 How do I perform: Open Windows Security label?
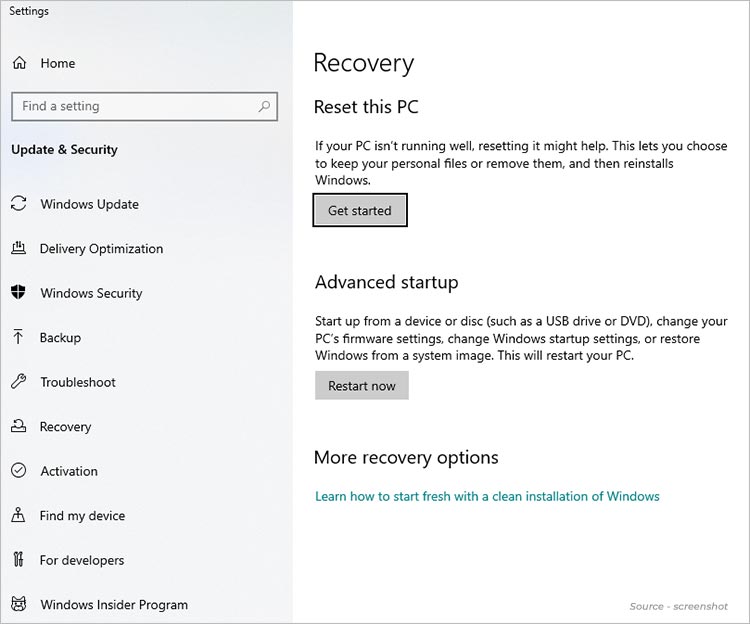91,293
